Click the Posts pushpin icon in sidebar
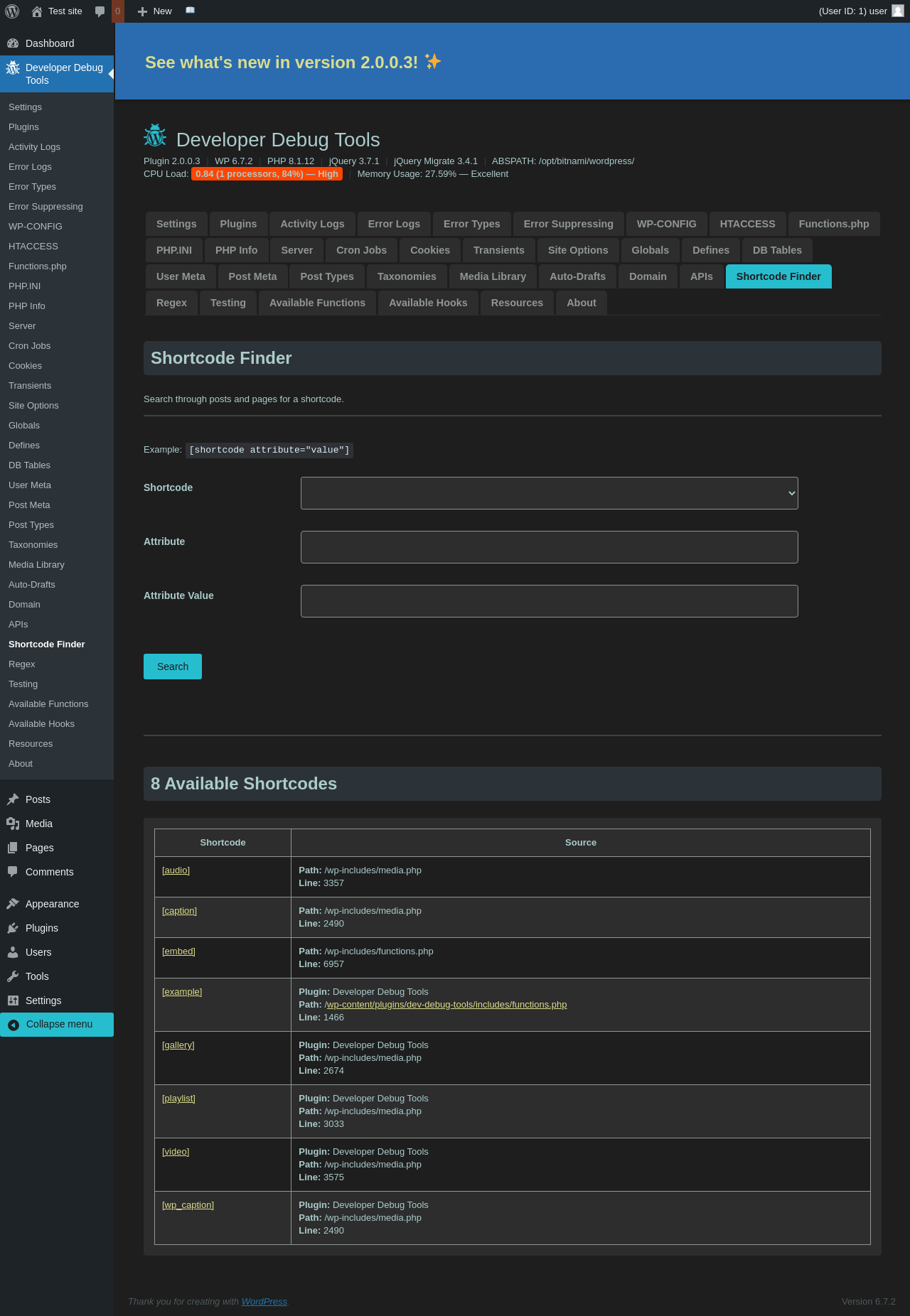The image size is (910, 1316). tap(13, 799)
